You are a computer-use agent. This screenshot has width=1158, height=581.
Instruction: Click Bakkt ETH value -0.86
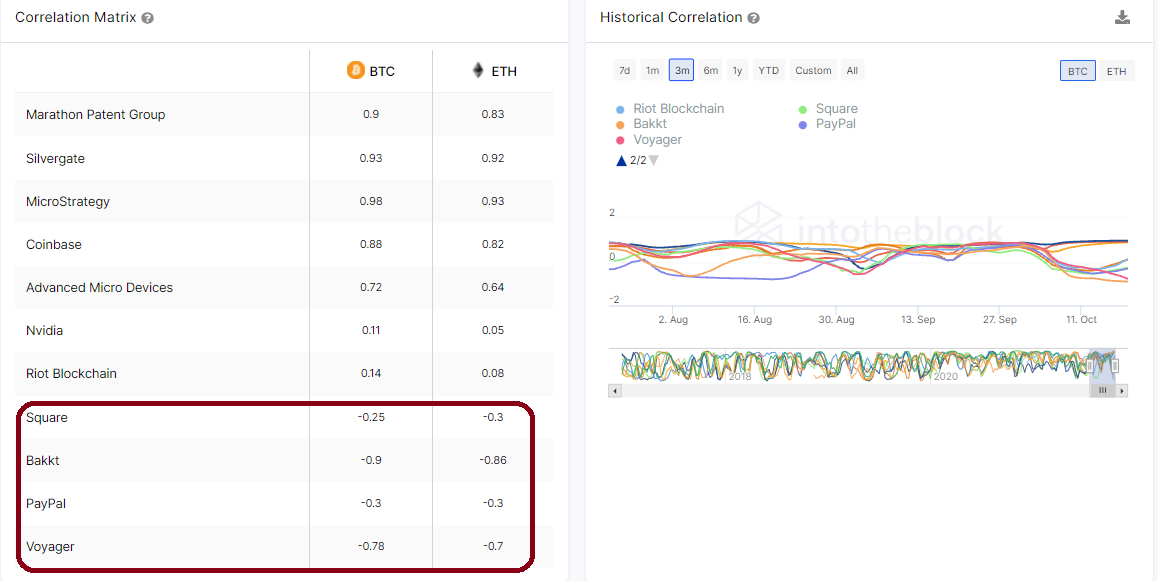click(x=493, y=460)
